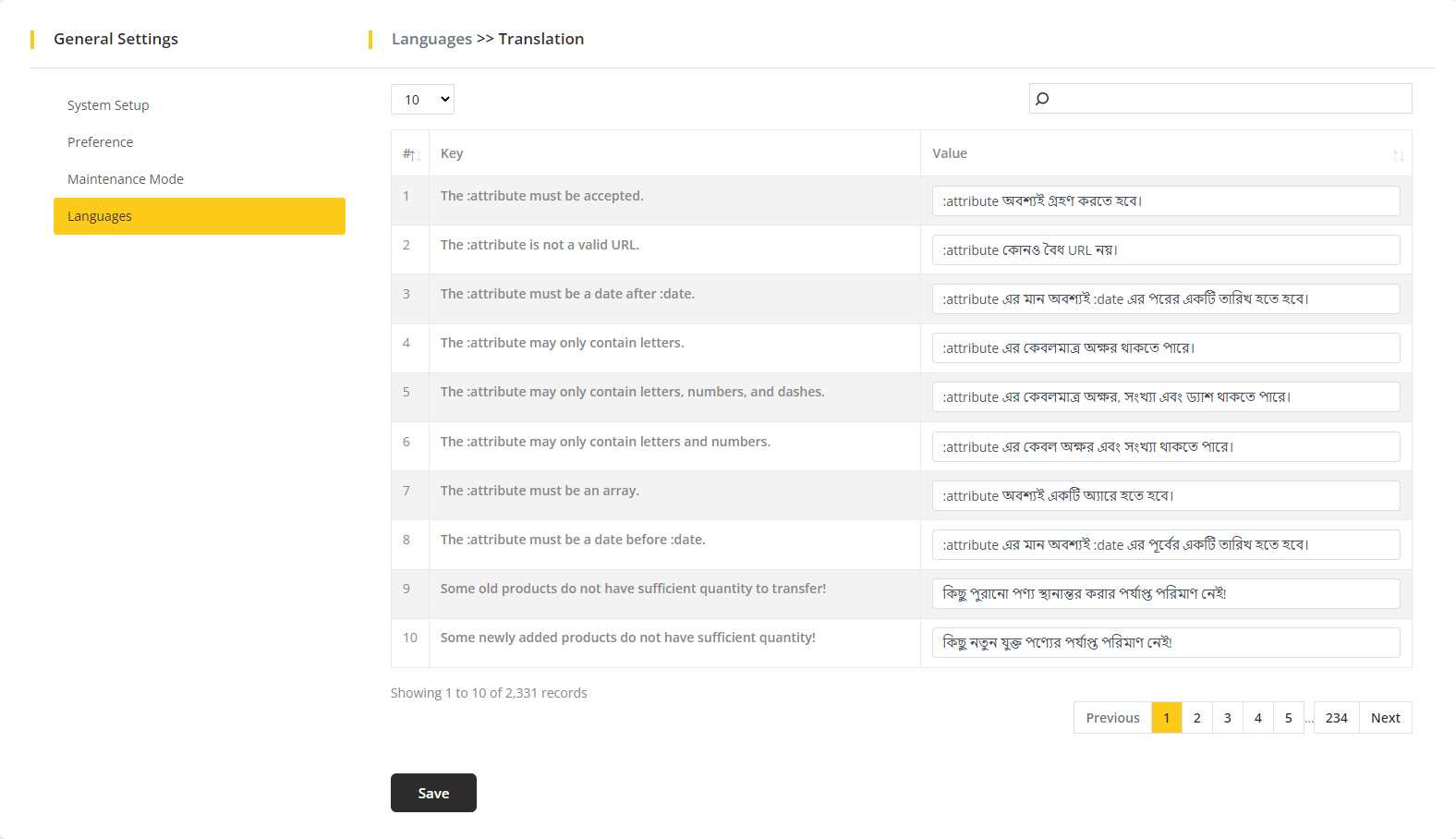Jump to last page 234
1456x839 pixels.
1336,718
